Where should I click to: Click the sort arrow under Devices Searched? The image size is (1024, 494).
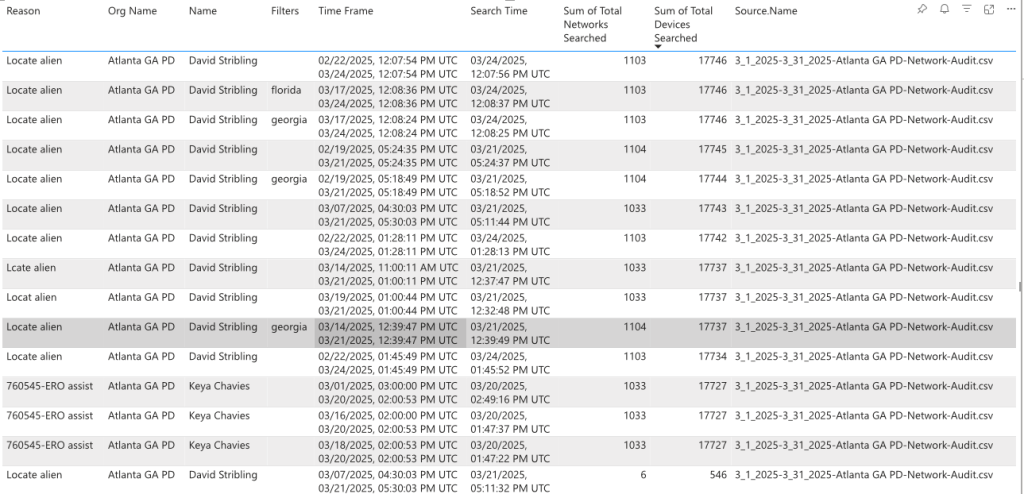click(658, 46)
